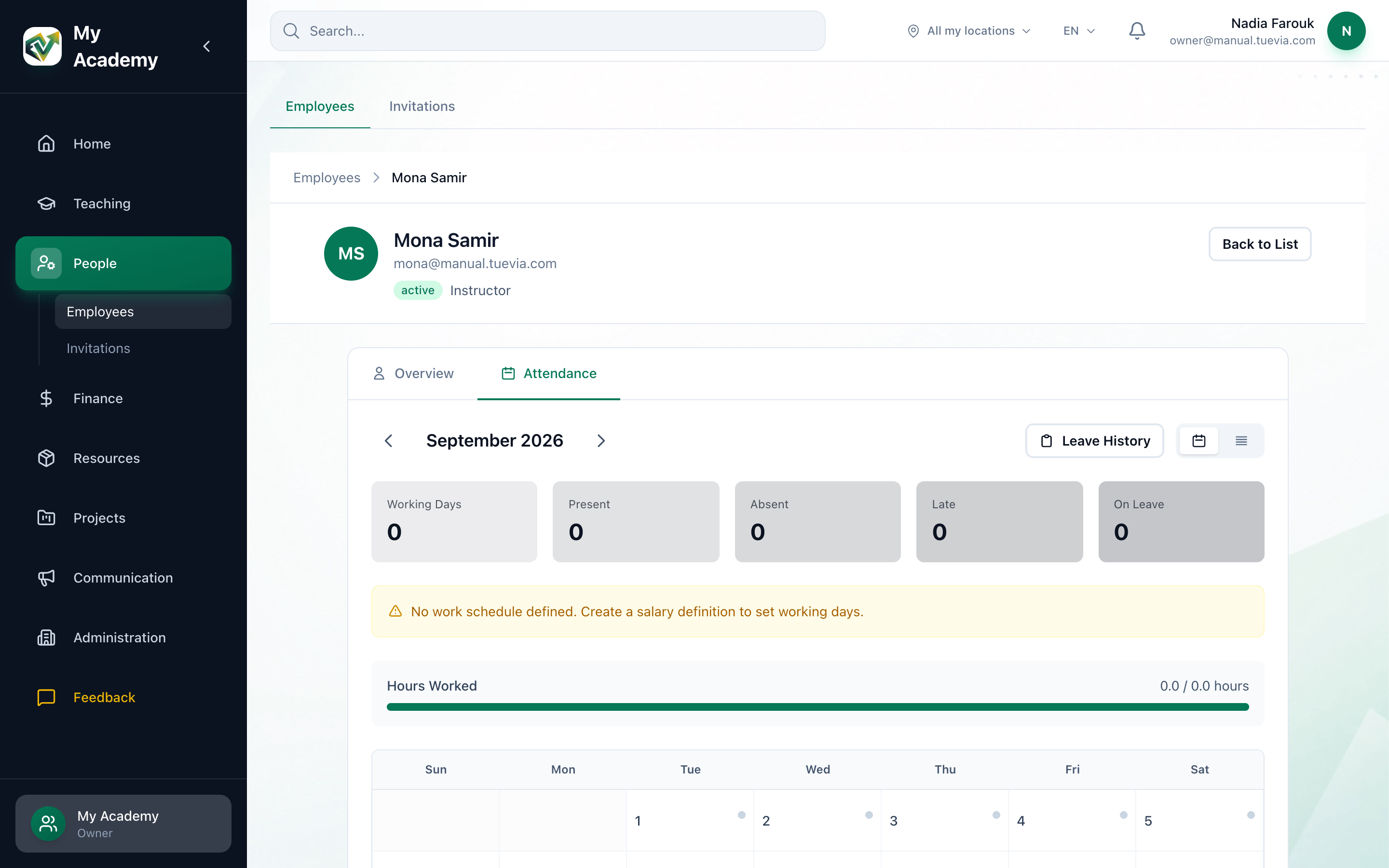Click the On Leave count card
Screen dimensions: 1389x868
1181,522
